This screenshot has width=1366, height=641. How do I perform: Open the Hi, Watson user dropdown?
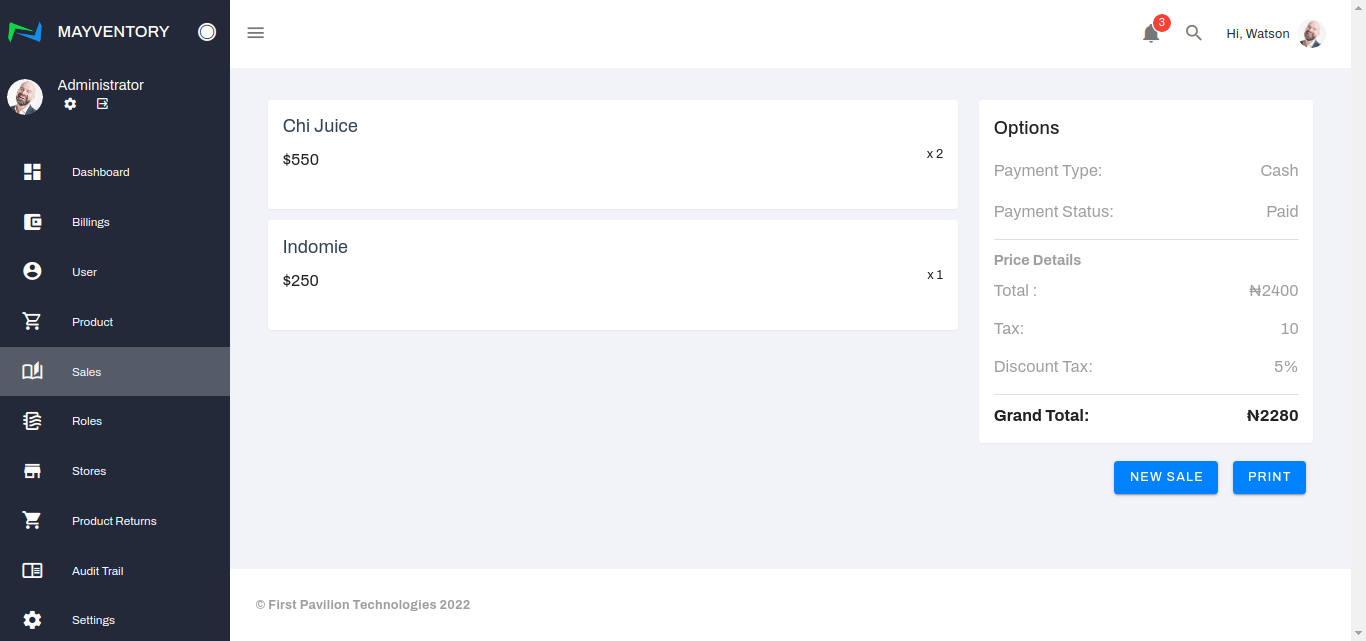point(1275,34)
